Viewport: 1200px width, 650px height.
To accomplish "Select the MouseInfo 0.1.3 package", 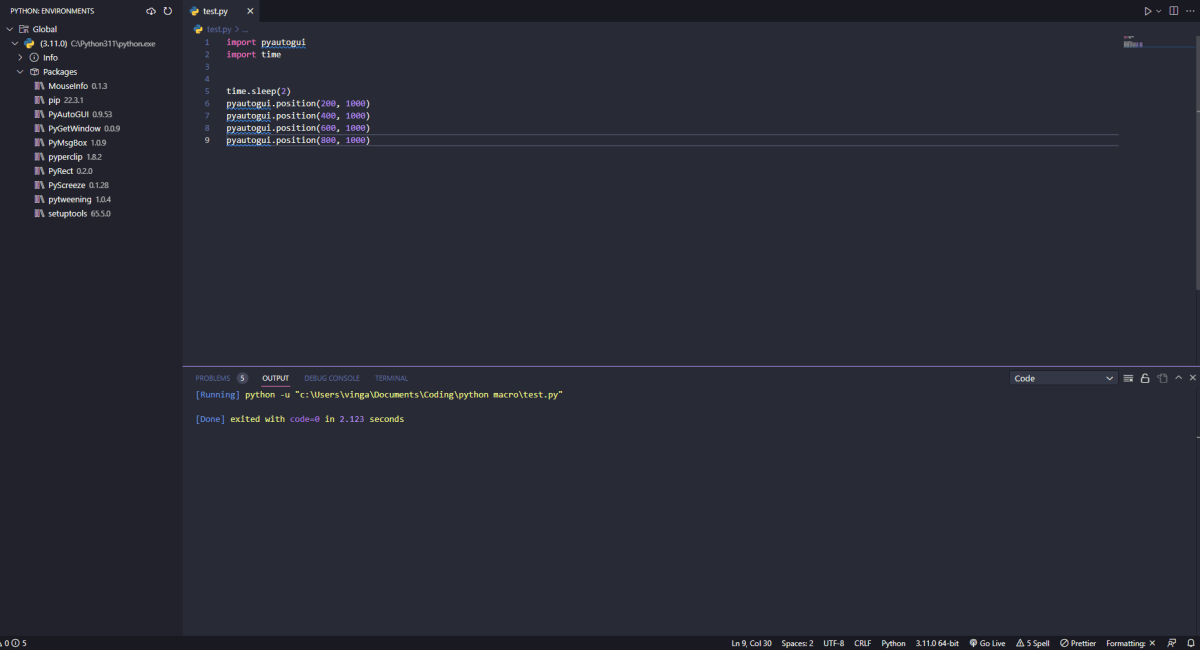I will pos(77,86).
